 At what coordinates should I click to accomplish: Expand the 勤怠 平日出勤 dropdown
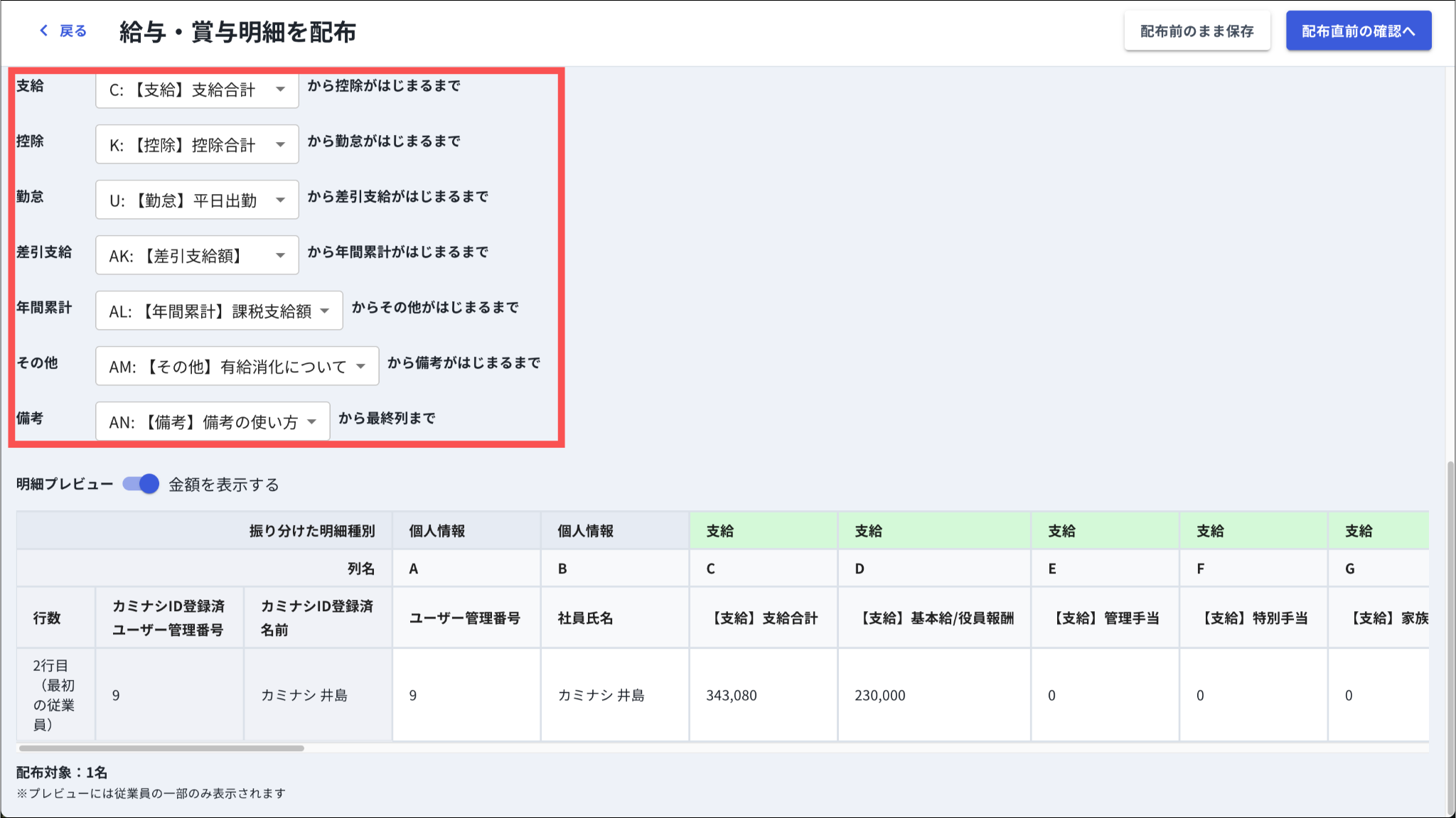tap(197, 200)
